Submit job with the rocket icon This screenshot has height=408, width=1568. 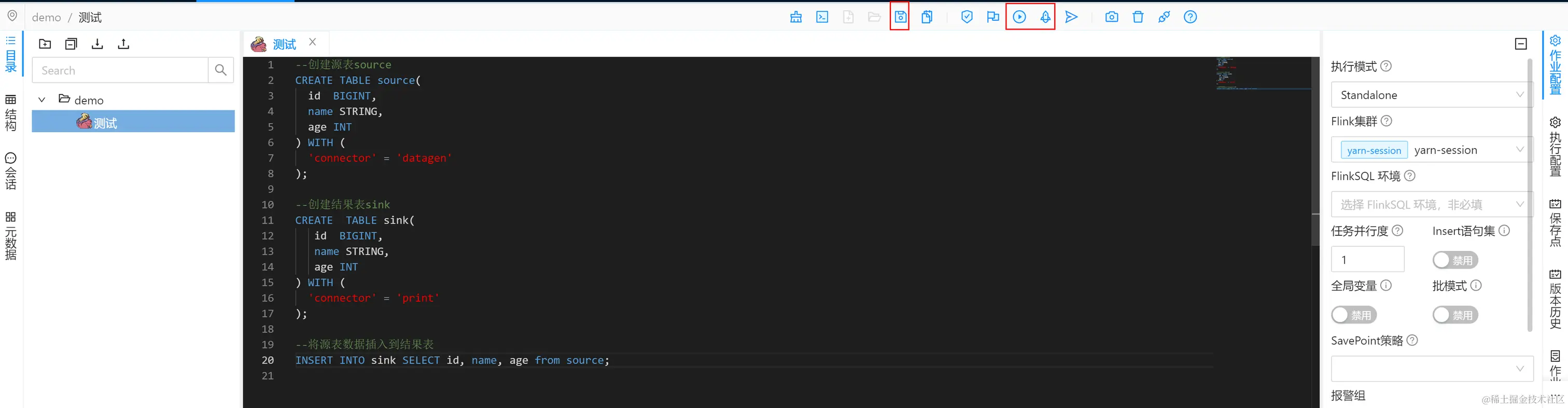point(1045,17)
